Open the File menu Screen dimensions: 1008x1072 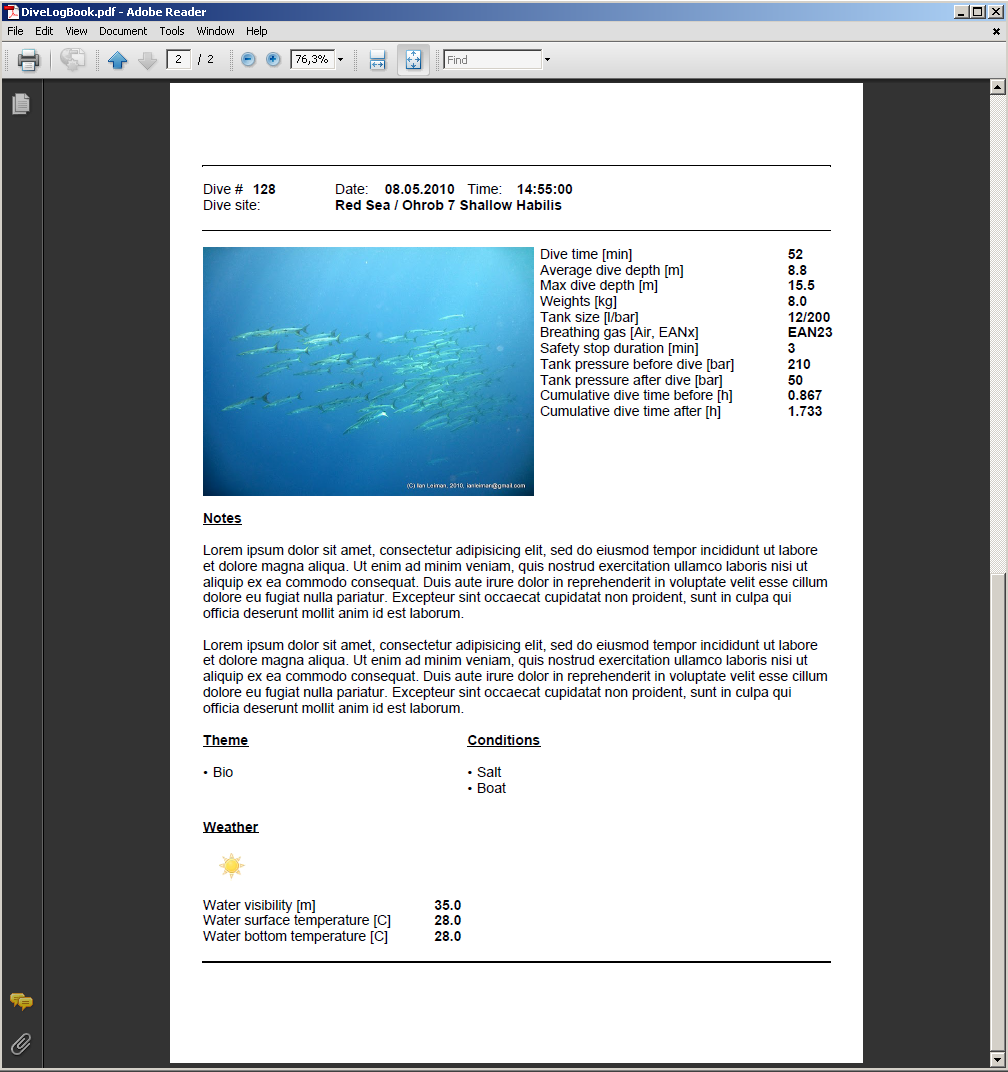click(15, 31)
